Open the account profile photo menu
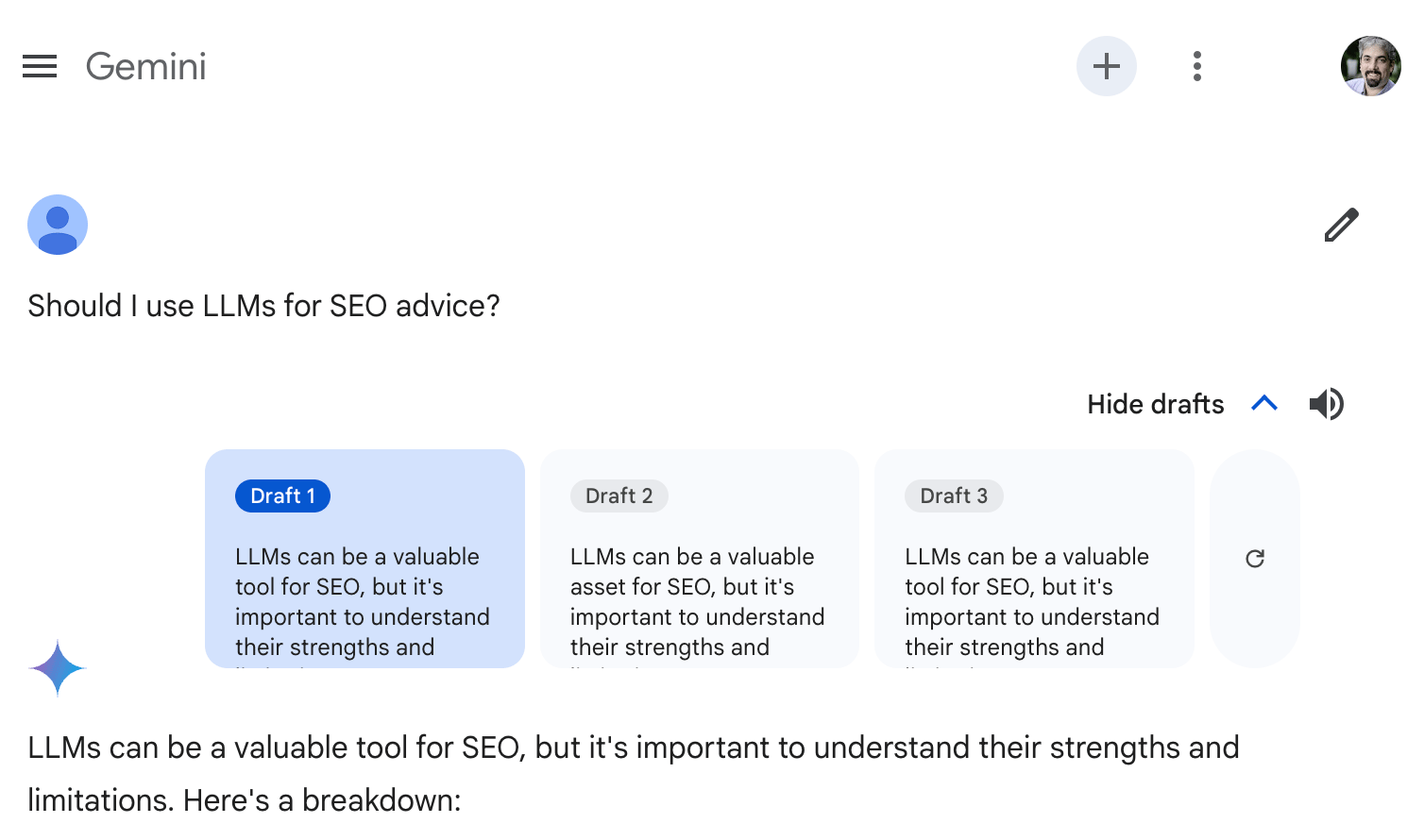 coord(1370,66)
